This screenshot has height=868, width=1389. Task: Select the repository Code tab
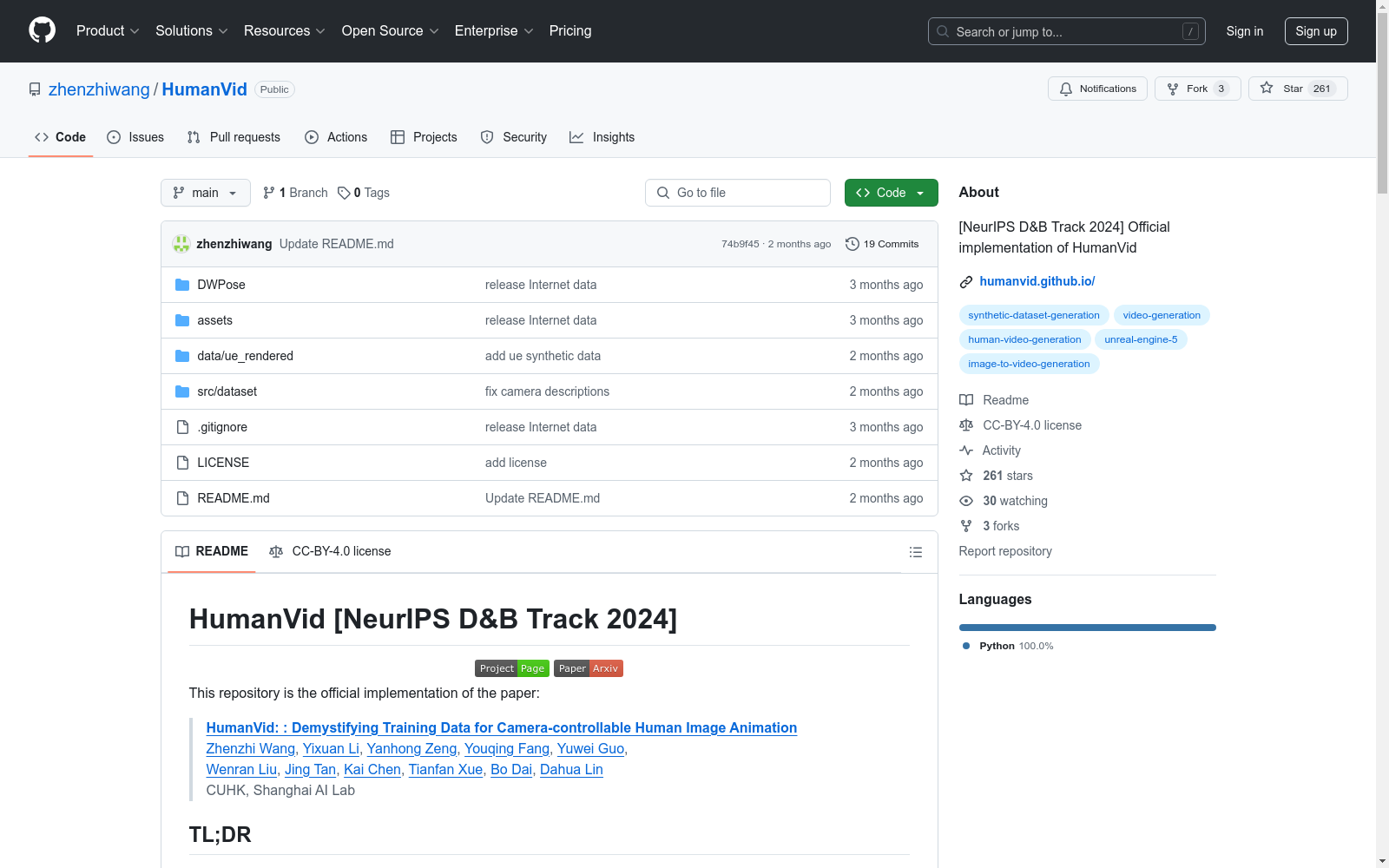click(x=60, y=137)
